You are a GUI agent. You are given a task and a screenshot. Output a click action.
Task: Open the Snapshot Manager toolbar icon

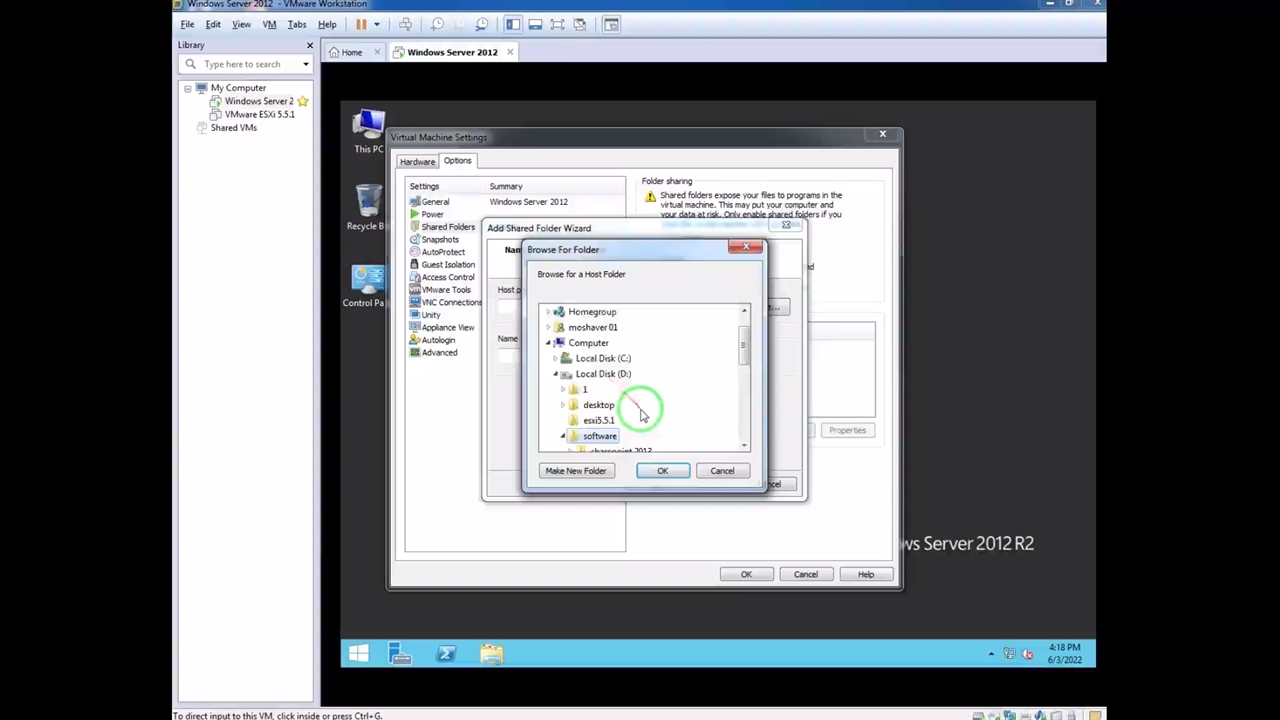click(x=482, y=24)
